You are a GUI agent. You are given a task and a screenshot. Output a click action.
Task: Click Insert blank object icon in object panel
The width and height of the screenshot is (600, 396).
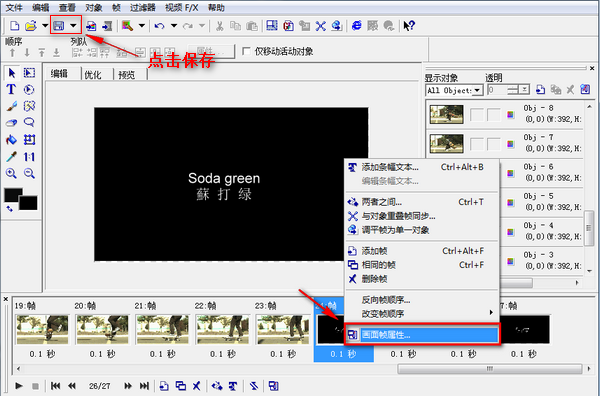540,90
